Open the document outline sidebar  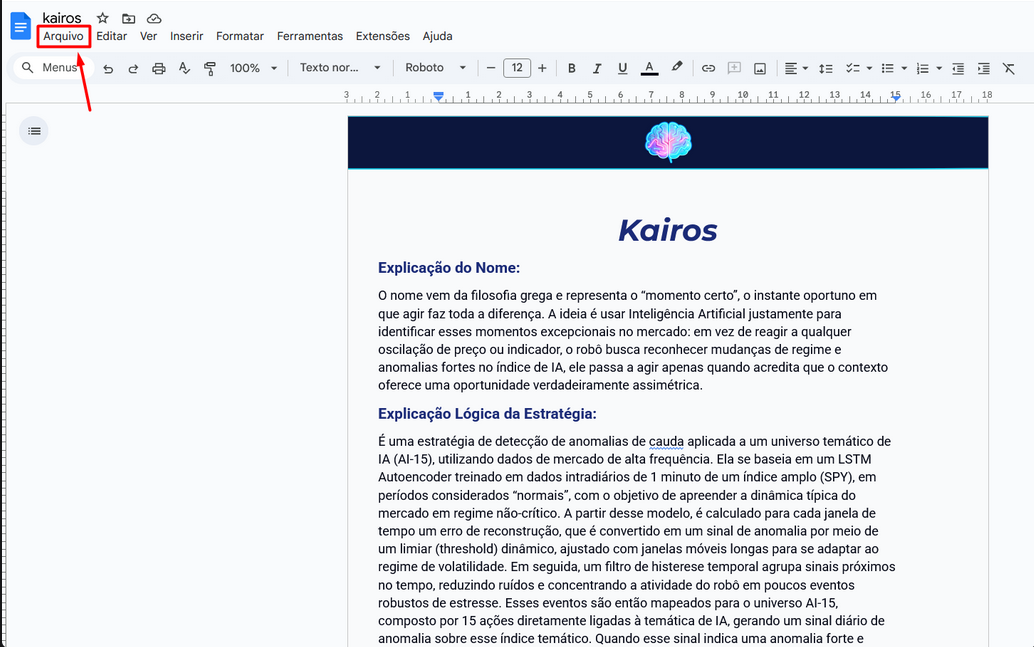tap(34, 131)
